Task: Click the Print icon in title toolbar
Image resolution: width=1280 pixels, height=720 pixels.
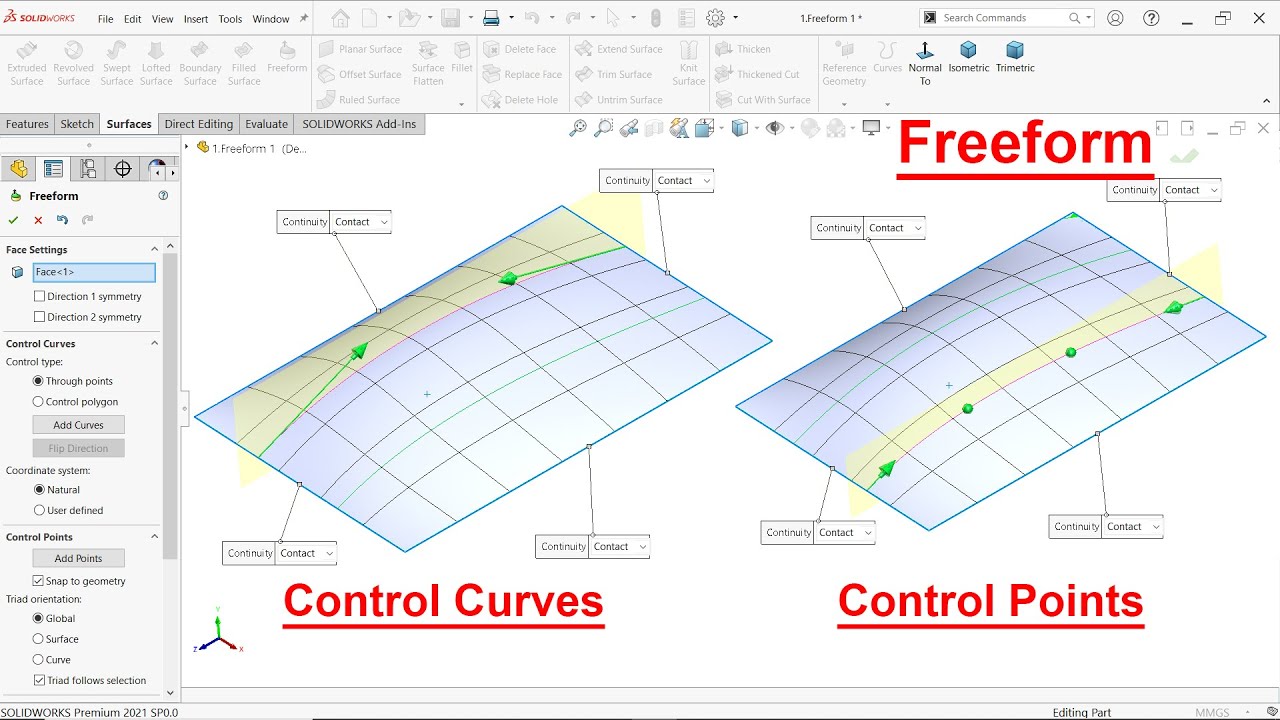Action: point(491,18)
